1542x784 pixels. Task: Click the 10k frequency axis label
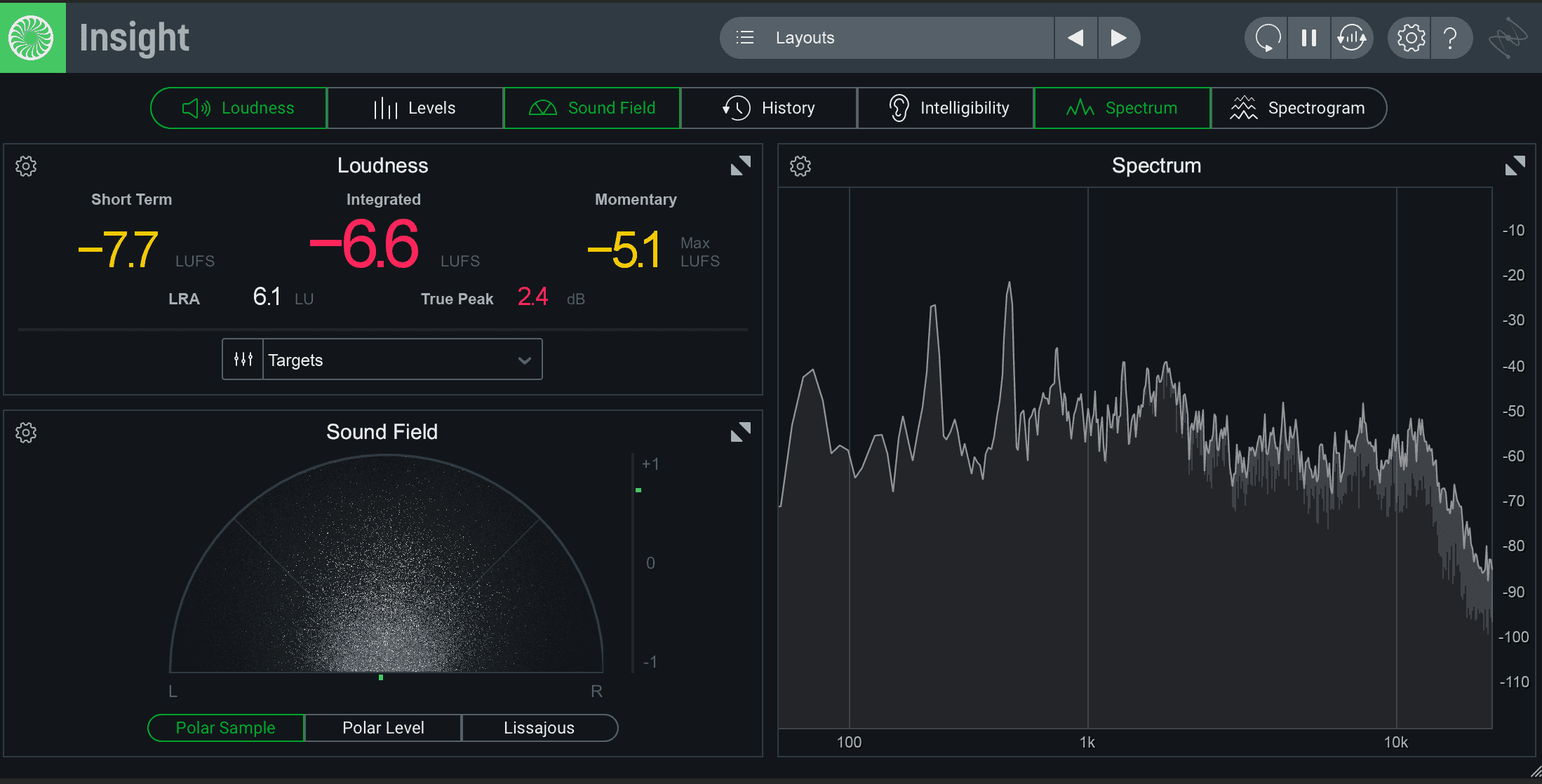click(x=1396, y=743)
